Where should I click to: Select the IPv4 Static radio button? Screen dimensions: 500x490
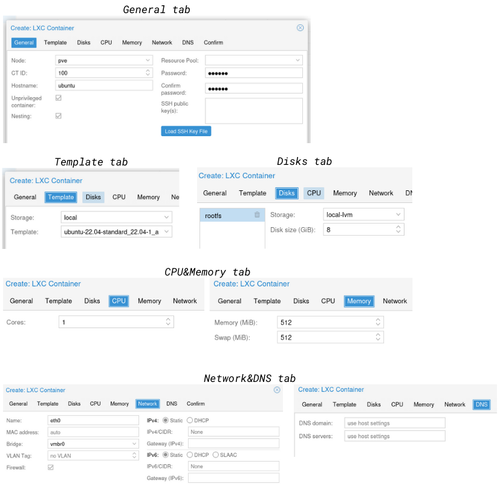165,420
